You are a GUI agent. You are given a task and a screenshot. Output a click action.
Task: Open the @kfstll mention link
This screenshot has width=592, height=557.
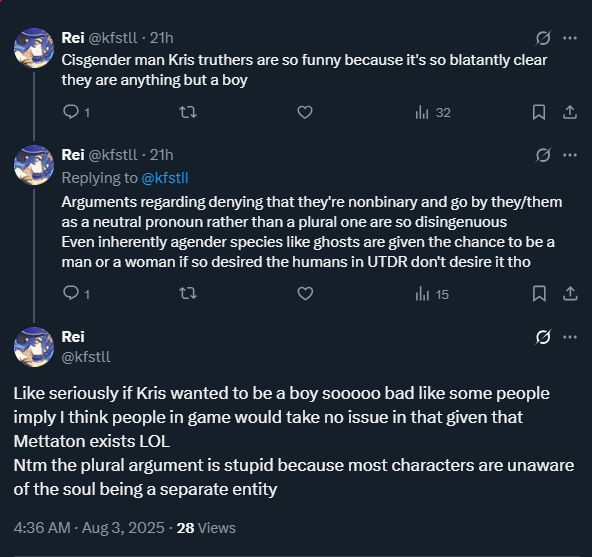(x=165, y=178)
